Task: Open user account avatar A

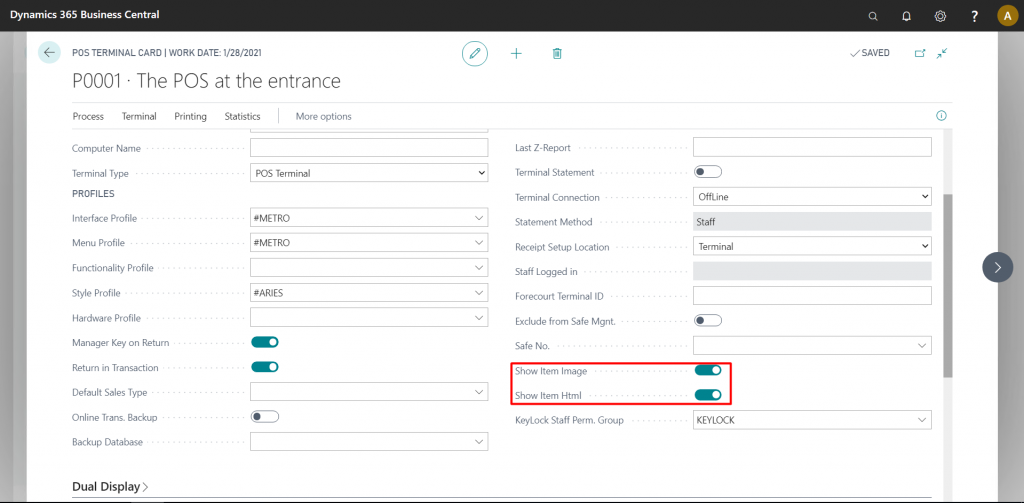Action: (1007, 16)
